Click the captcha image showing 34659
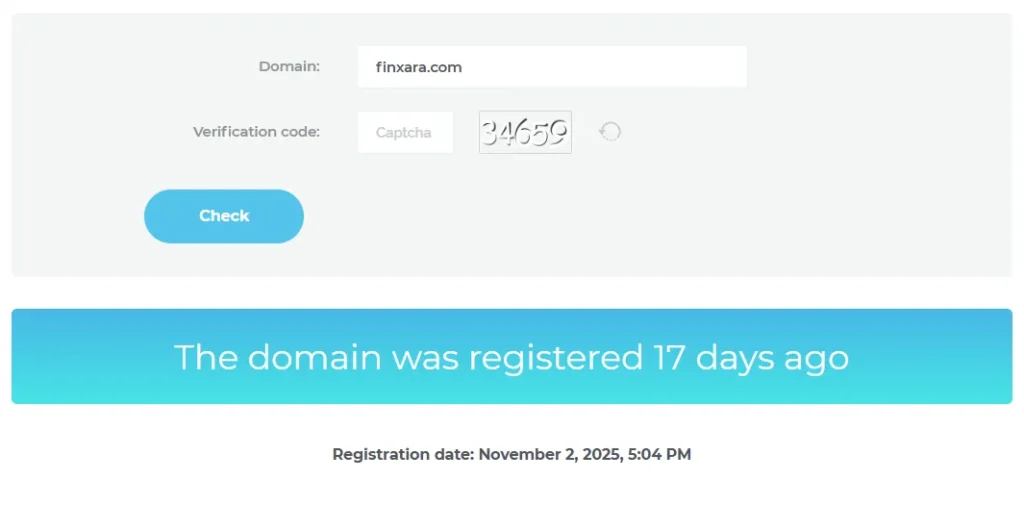 (525, 132)
